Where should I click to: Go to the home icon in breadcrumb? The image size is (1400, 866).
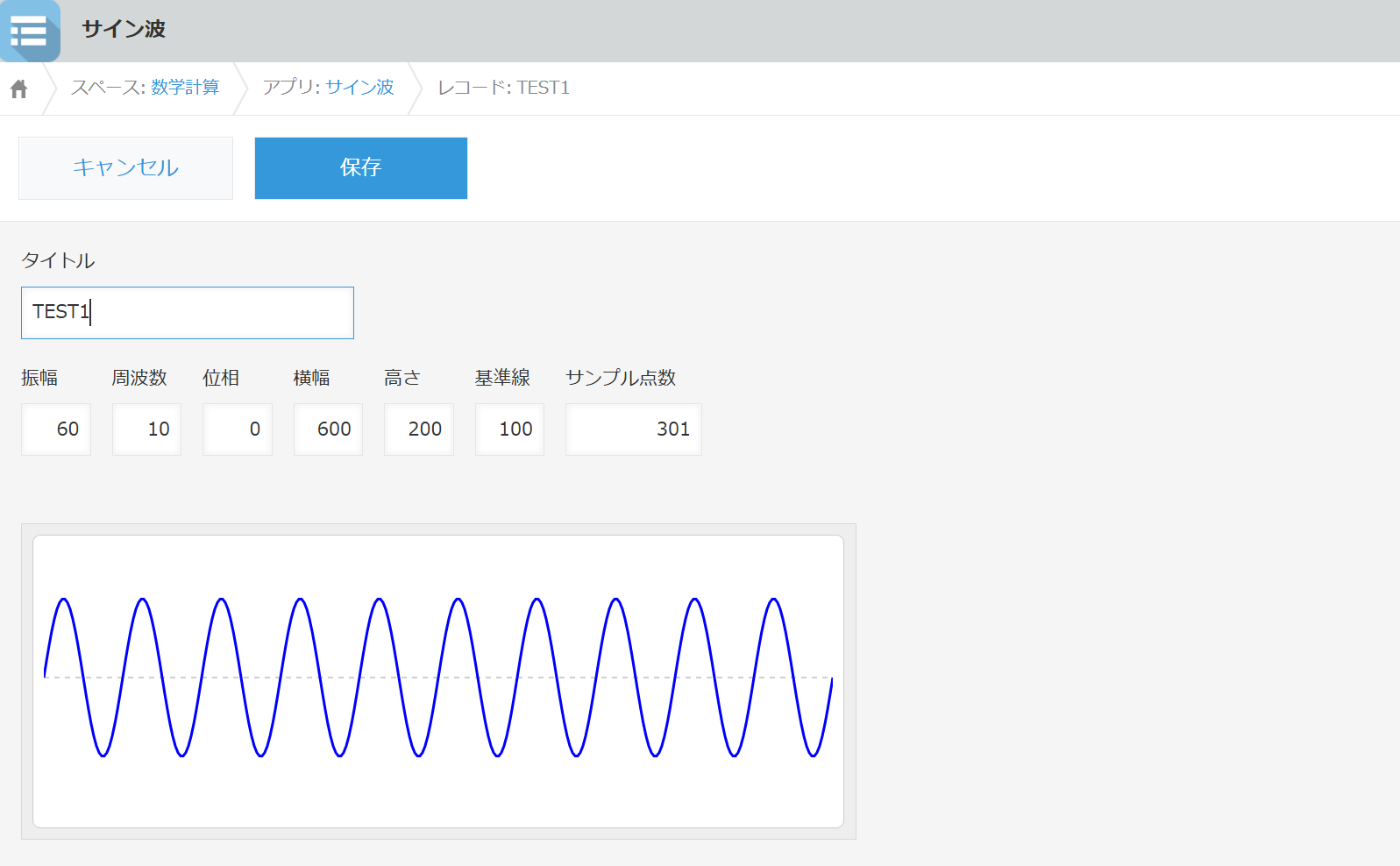tap(19, 89)
